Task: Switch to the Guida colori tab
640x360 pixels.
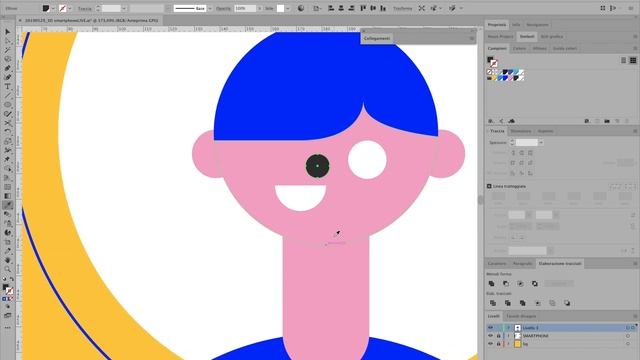Action: [565, 49]
